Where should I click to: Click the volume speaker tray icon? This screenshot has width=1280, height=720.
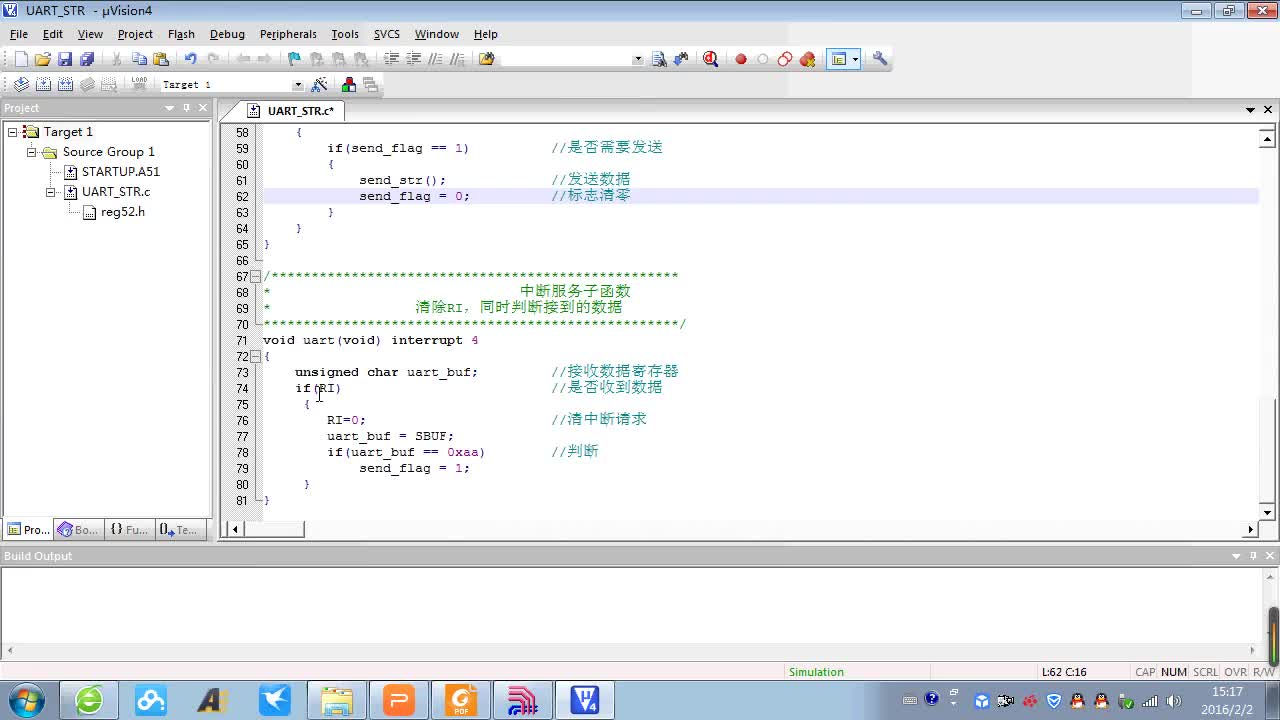1173,701
